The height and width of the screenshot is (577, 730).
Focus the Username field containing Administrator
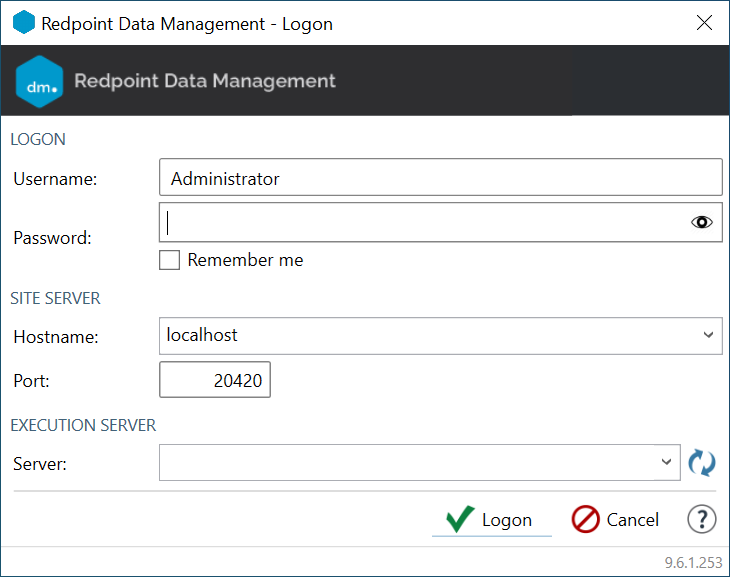440,179
